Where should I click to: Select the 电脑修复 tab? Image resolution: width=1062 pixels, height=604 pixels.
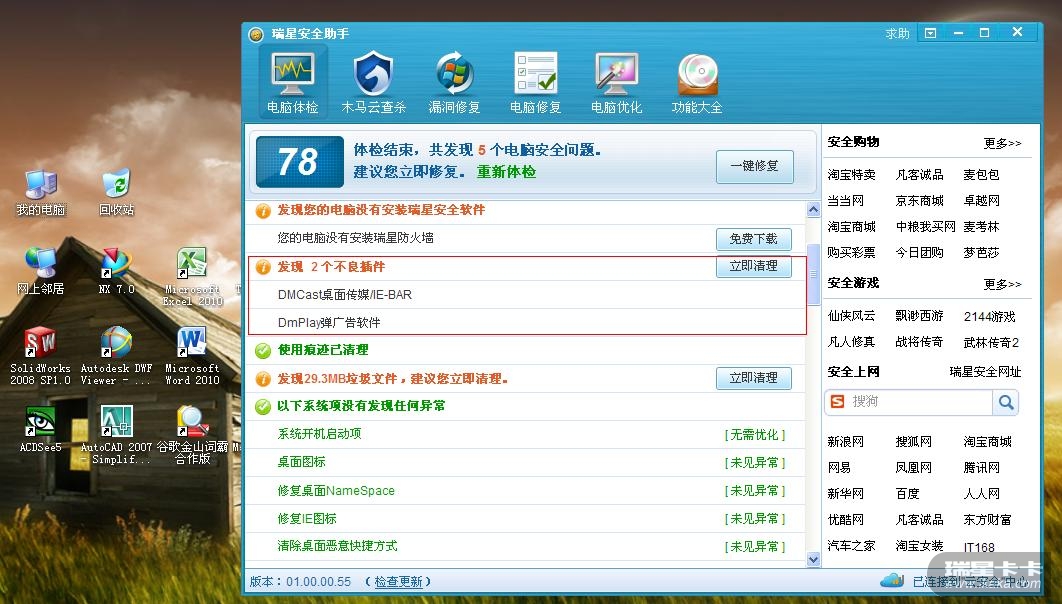coord(535,82)
